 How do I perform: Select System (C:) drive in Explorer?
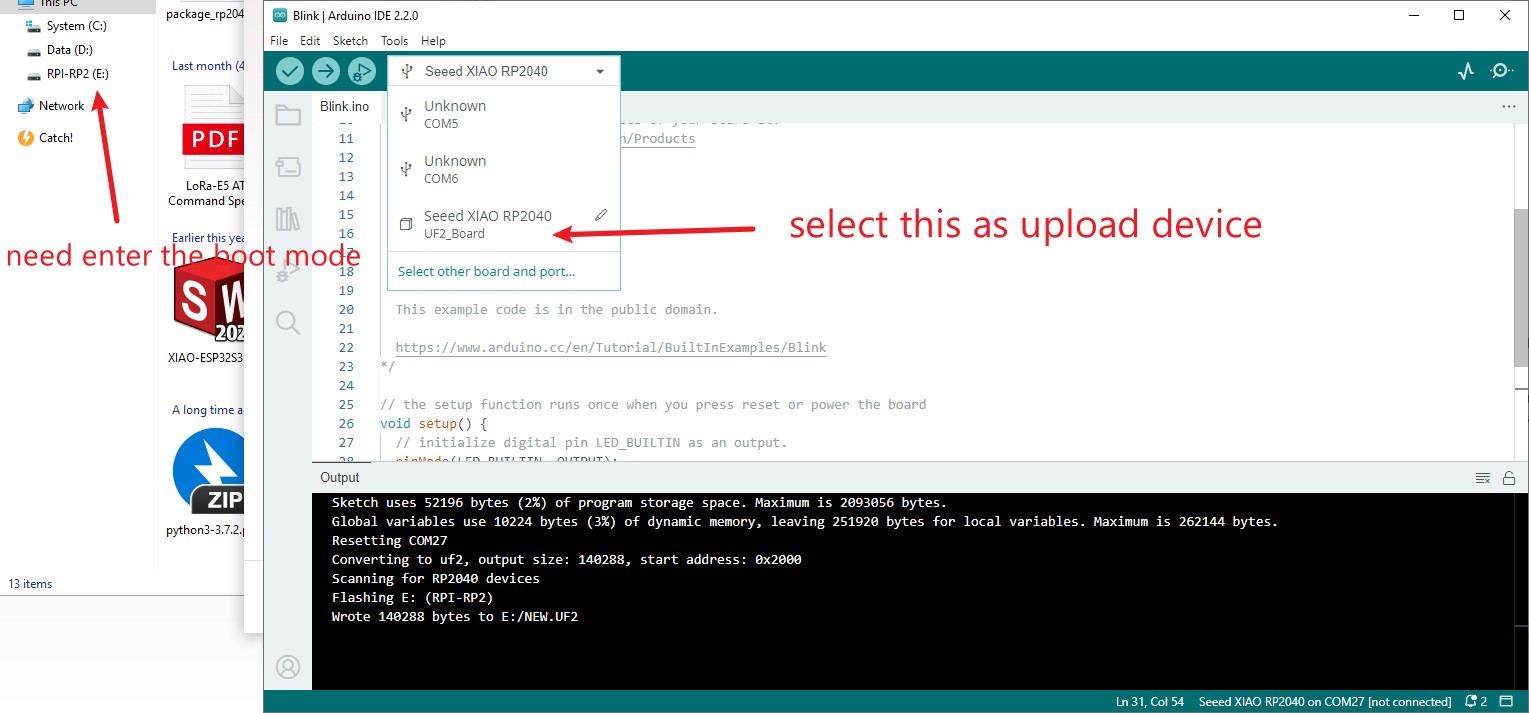[76, 26]
